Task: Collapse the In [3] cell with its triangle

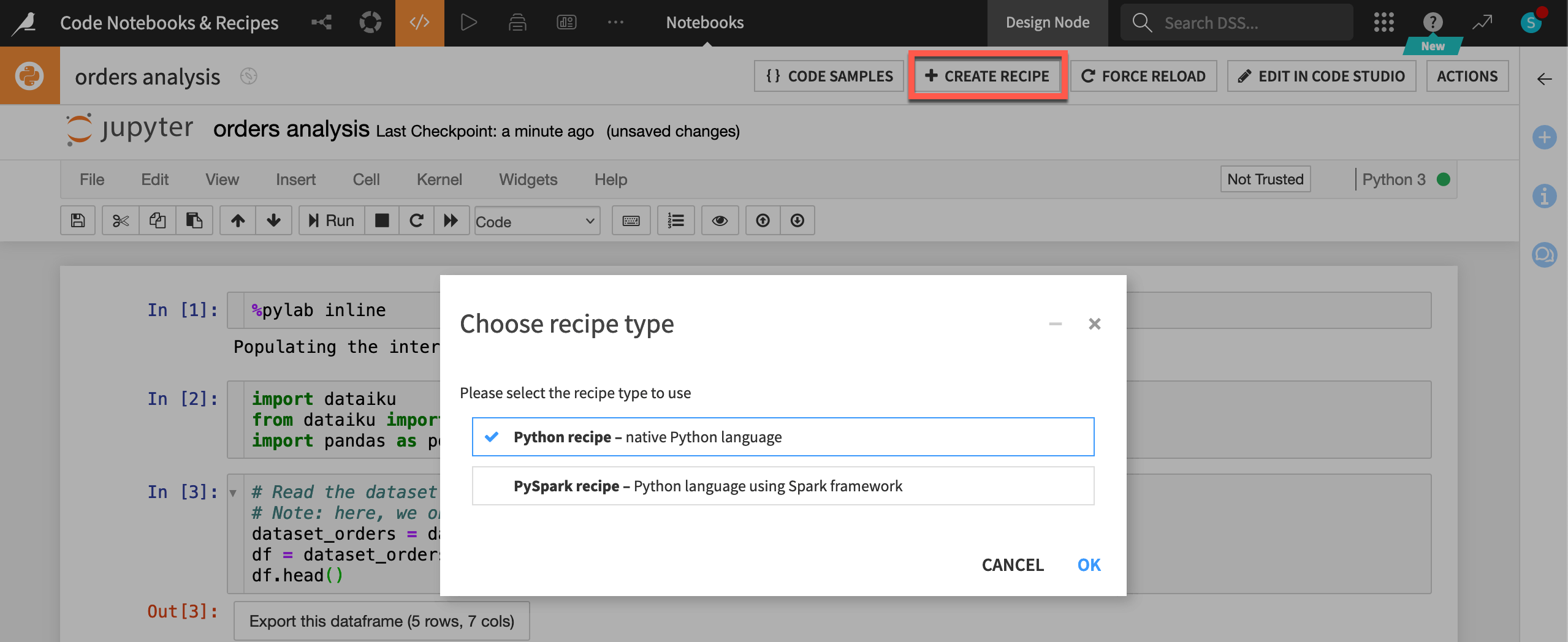Action: click(x=232, y=491)
